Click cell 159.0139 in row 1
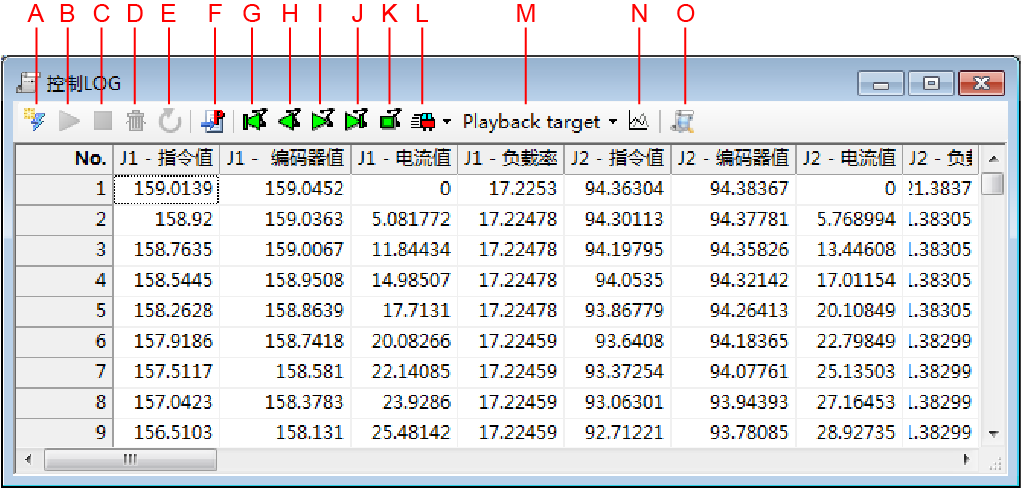Image resolution: width=1021 pixels, height=488 pixels. coord(166,187)
